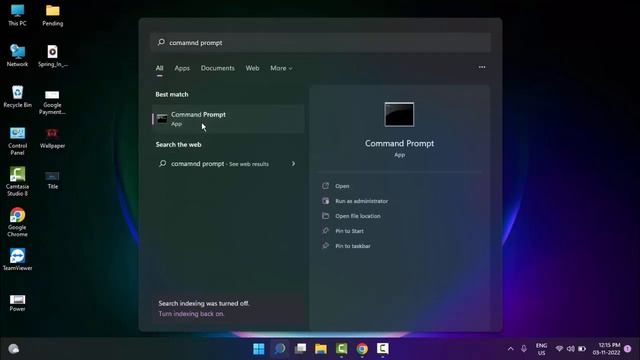The width and height of the screenshot is (640, 360).
Task: Open the Recycle Bin icon
Action: coord(17,97)
